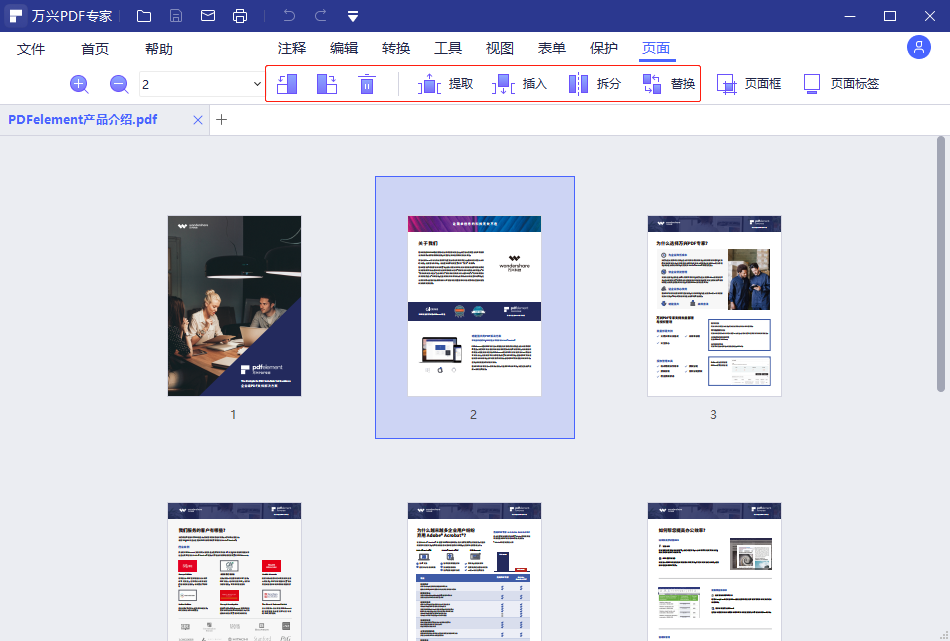Viewport: 950px width, 641px height.
Task: Open the 保护 menu tab
Action: tap(604, 48)
